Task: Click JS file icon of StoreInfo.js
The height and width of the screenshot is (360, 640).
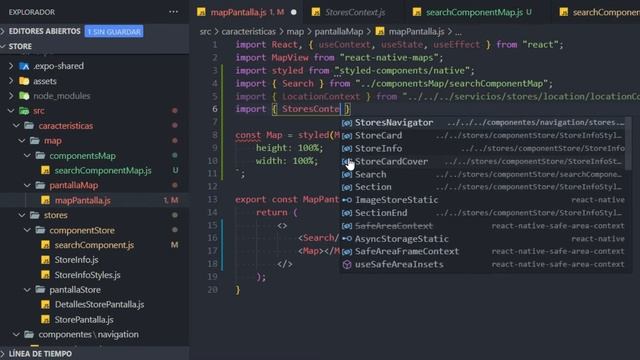Action: (45, 260)
